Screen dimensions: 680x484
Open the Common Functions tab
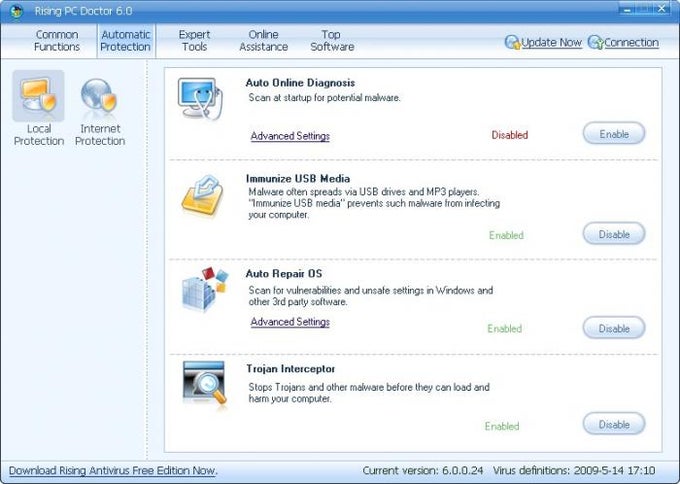57,40
